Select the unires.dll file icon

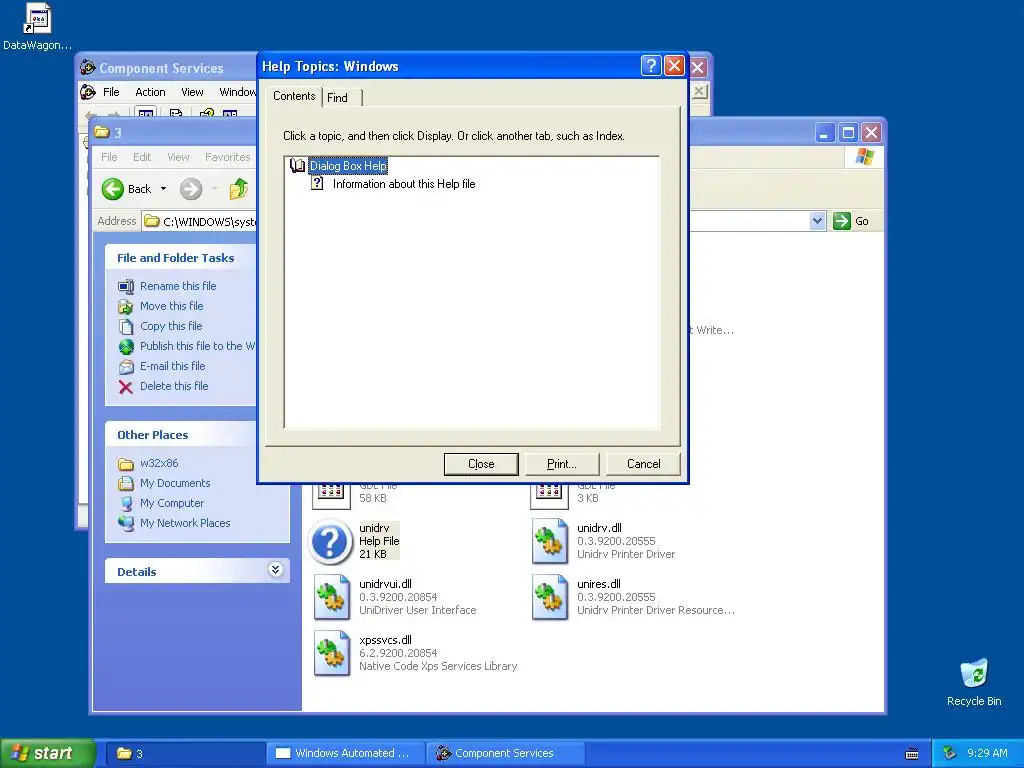(549, 597)
